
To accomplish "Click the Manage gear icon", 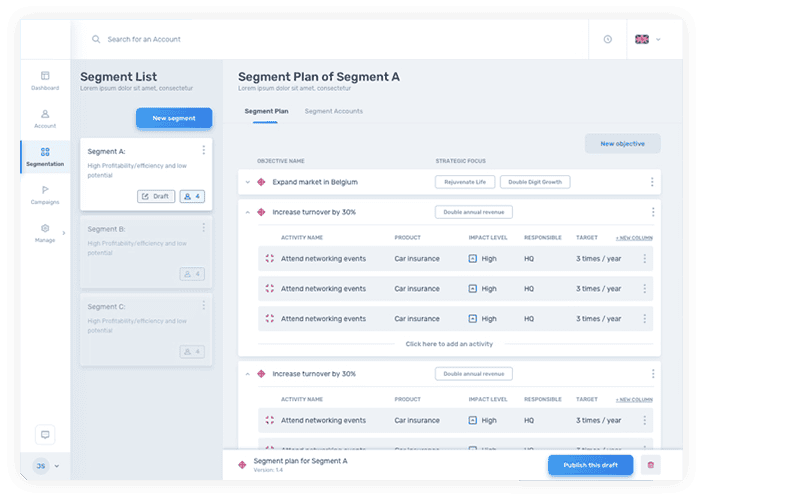I will tap(45, 229).
